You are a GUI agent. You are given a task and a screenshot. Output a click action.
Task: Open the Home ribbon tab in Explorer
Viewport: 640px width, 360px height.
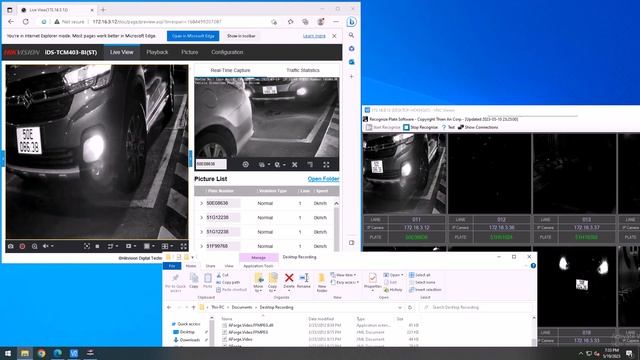coord(191,266)
